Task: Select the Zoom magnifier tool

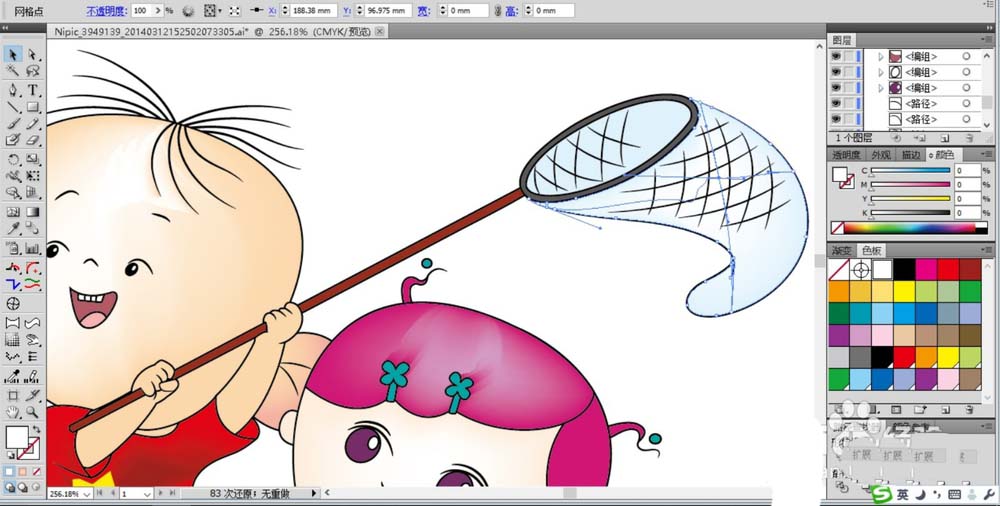Action: [33, 413]
